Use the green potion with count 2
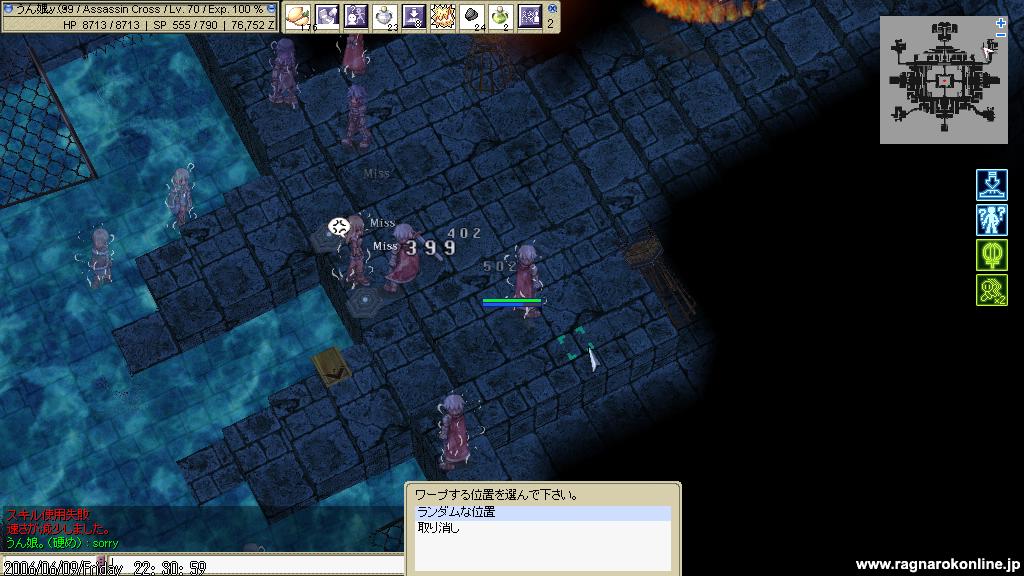 500,16
